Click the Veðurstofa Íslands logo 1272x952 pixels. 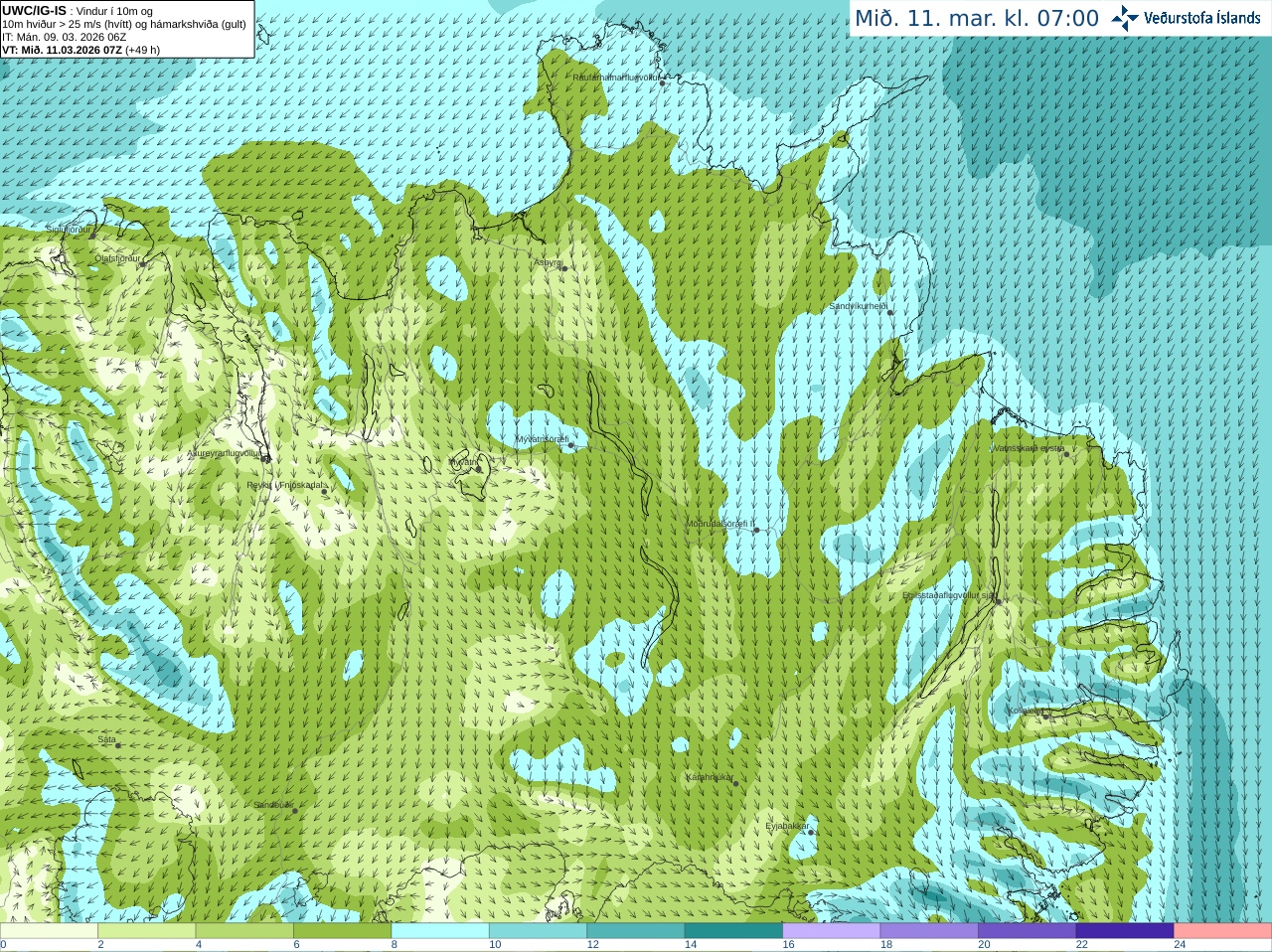tap(1186, 18)
